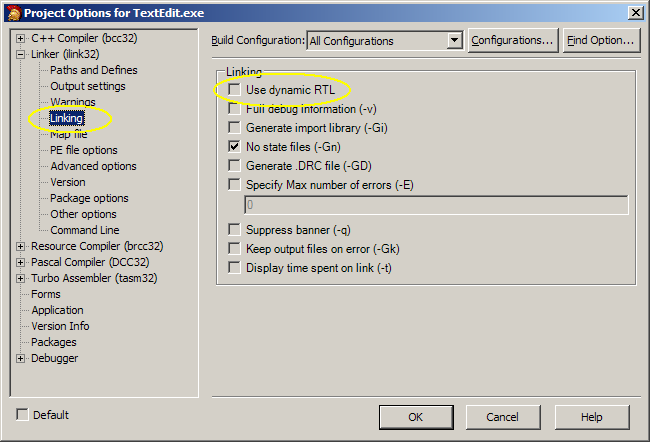
Task: Open the Build Configuration dropdown
Action: pos(455,41)
